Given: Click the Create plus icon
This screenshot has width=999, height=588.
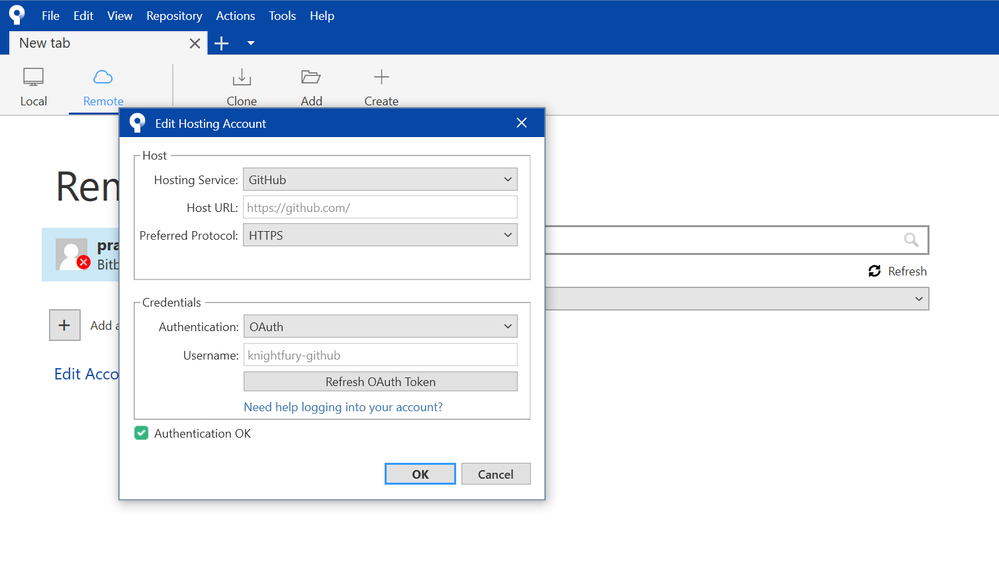Looking at the screenshot, I should [381, 77].
